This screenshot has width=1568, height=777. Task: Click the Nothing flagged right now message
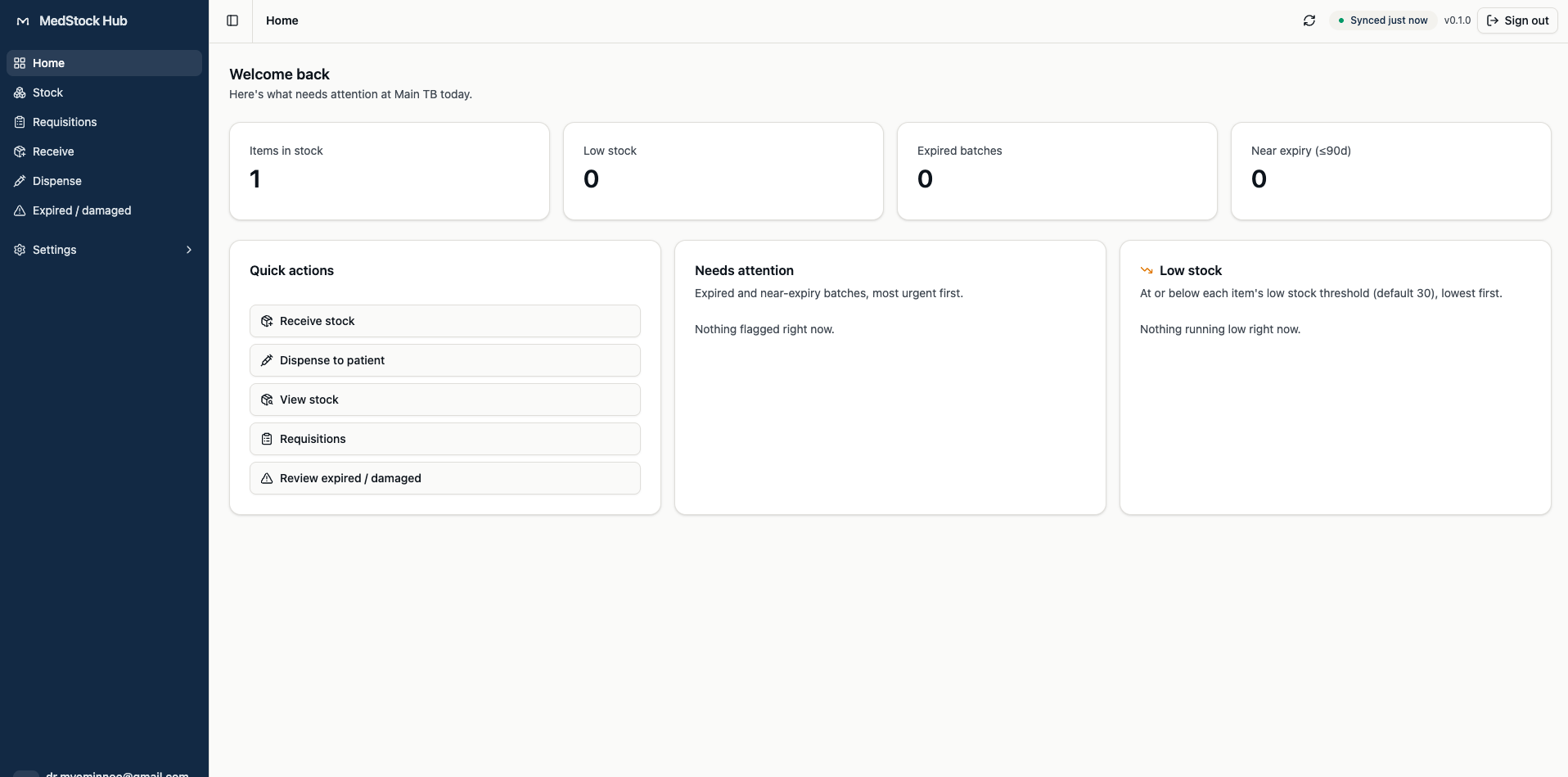click(764, 329)
